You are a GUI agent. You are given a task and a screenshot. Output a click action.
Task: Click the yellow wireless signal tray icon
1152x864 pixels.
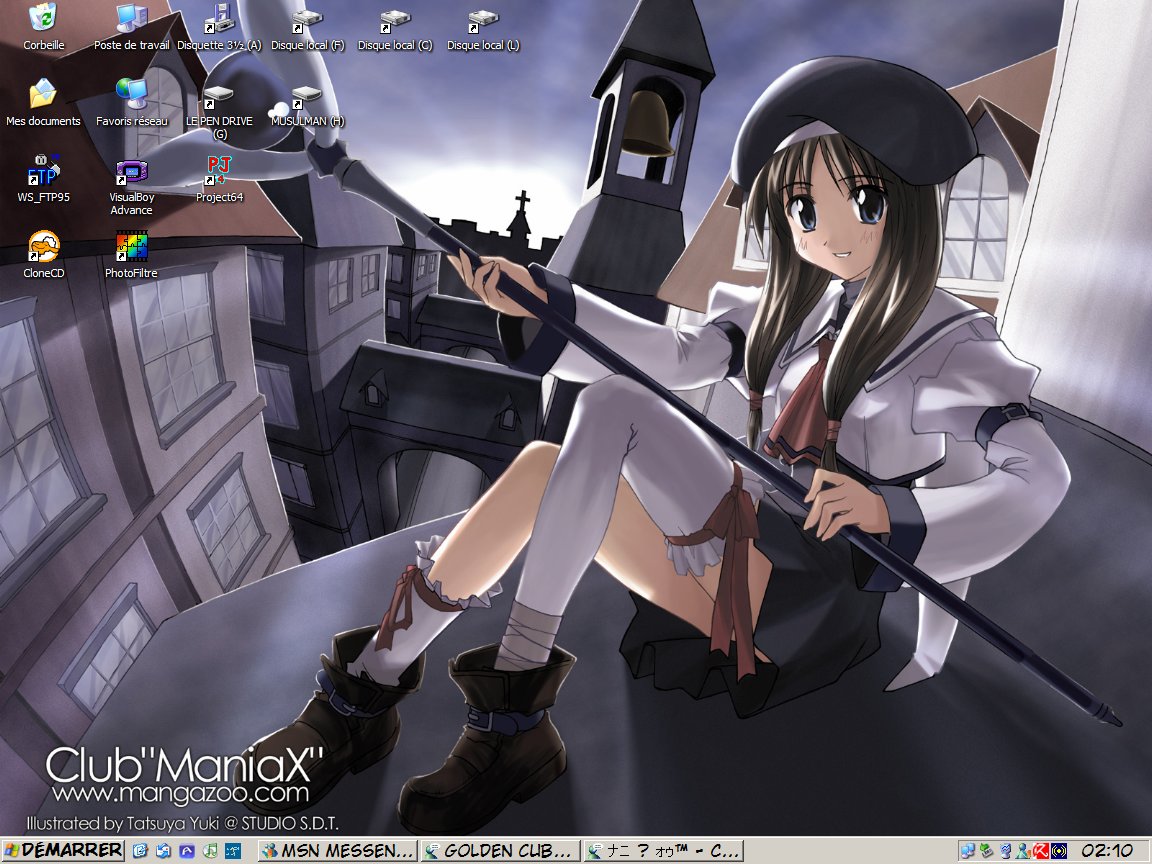pos(1059,851)
